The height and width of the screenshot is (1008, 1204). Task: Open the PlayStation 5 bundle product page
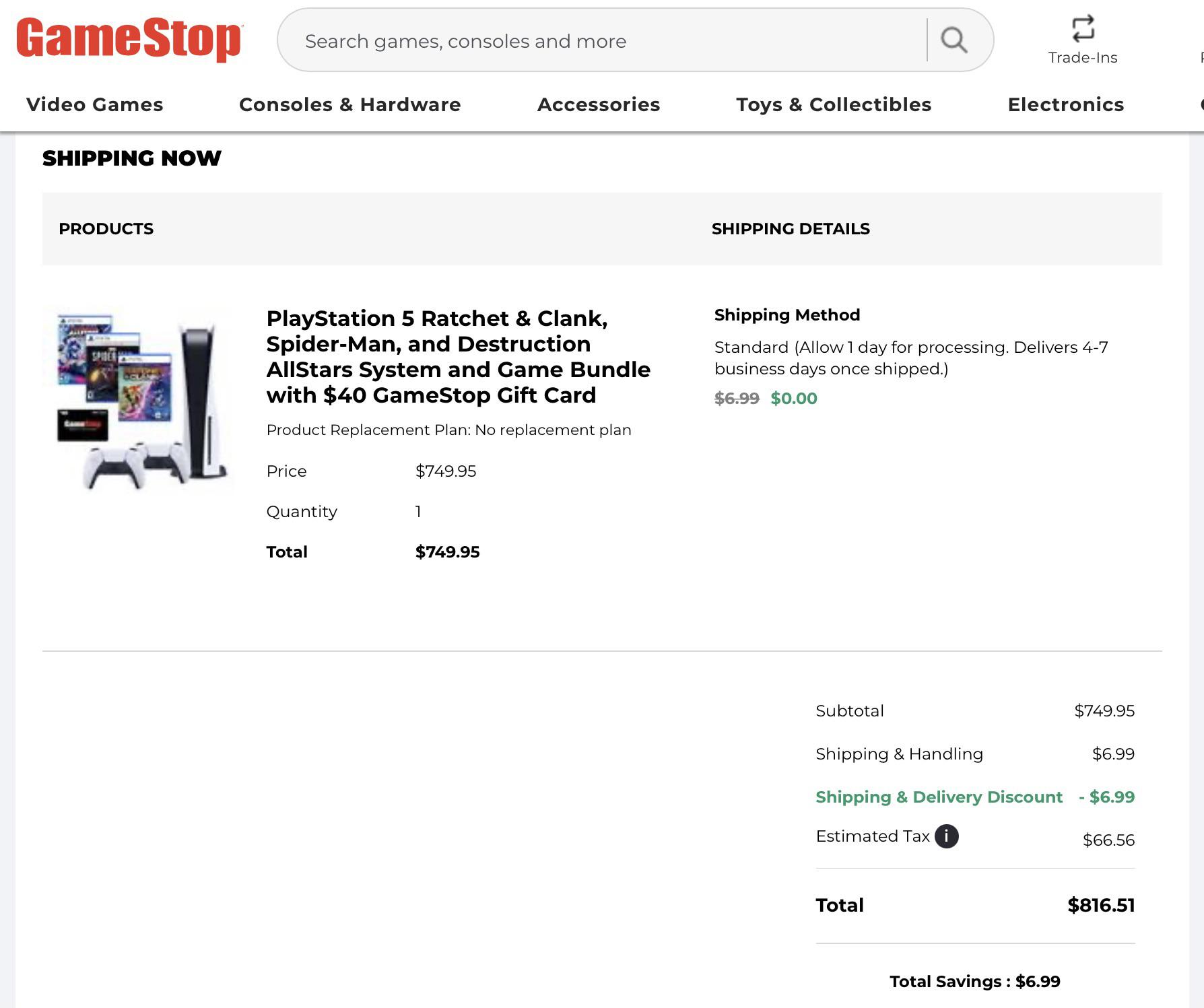coord(458,356)
